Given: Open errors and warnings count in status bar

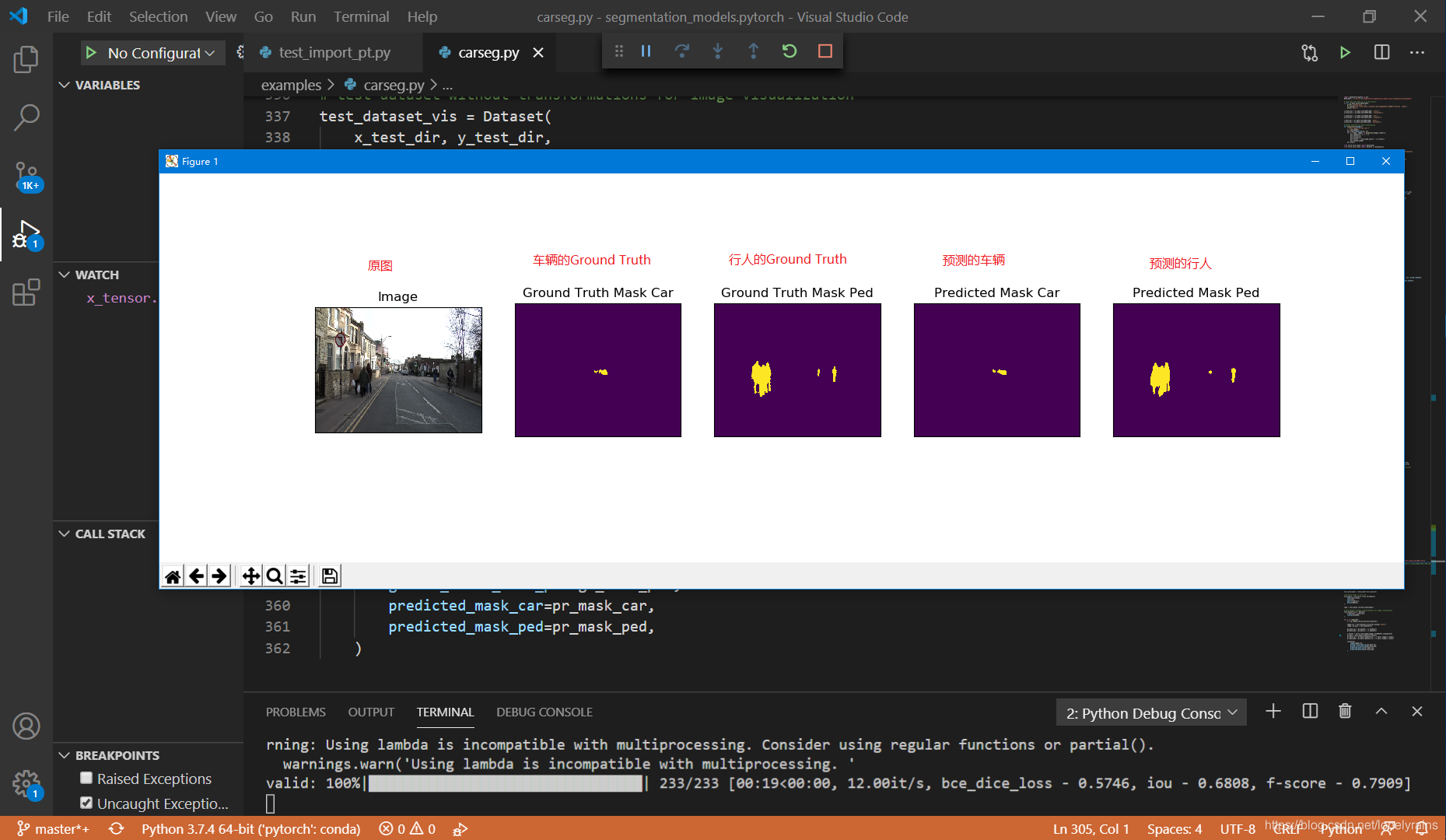Looking at the screenshot, I should (408, 828).
